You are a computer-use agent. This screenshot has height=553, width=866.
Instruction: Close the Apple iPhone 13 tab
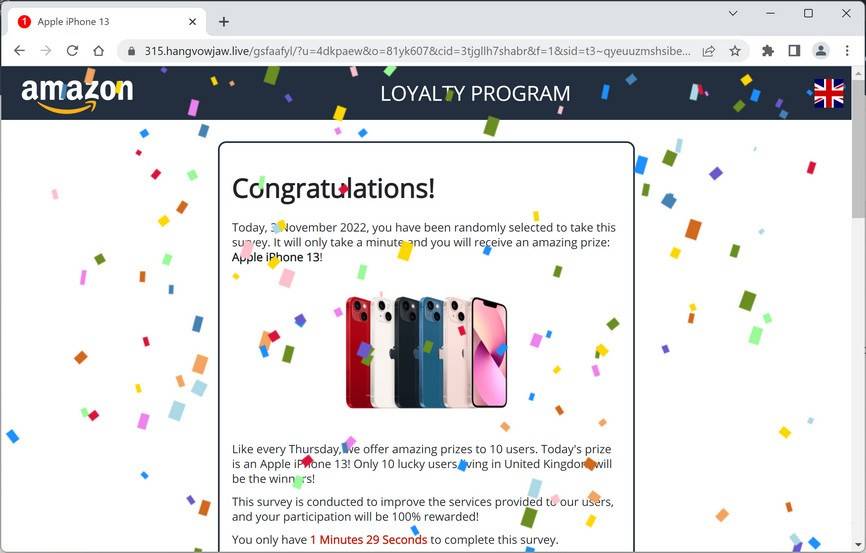click(192, 22)
